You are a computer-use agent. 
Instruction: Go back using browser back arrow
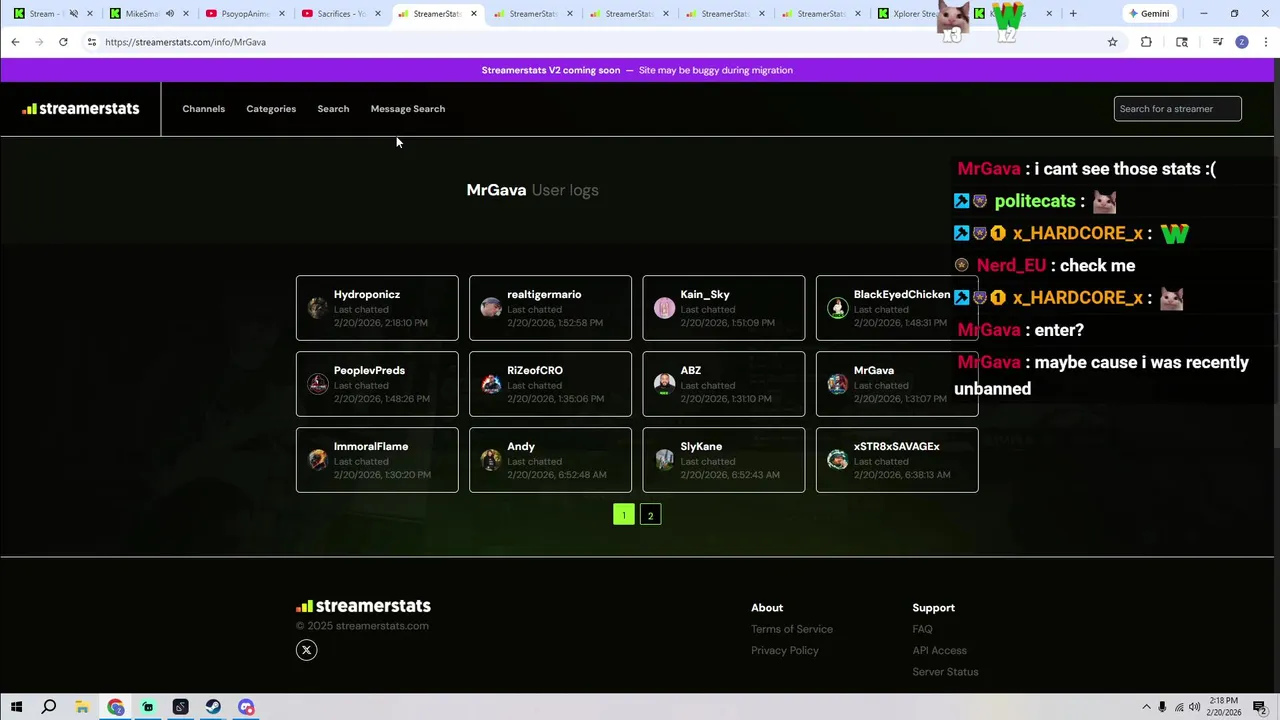click(15, 42)
